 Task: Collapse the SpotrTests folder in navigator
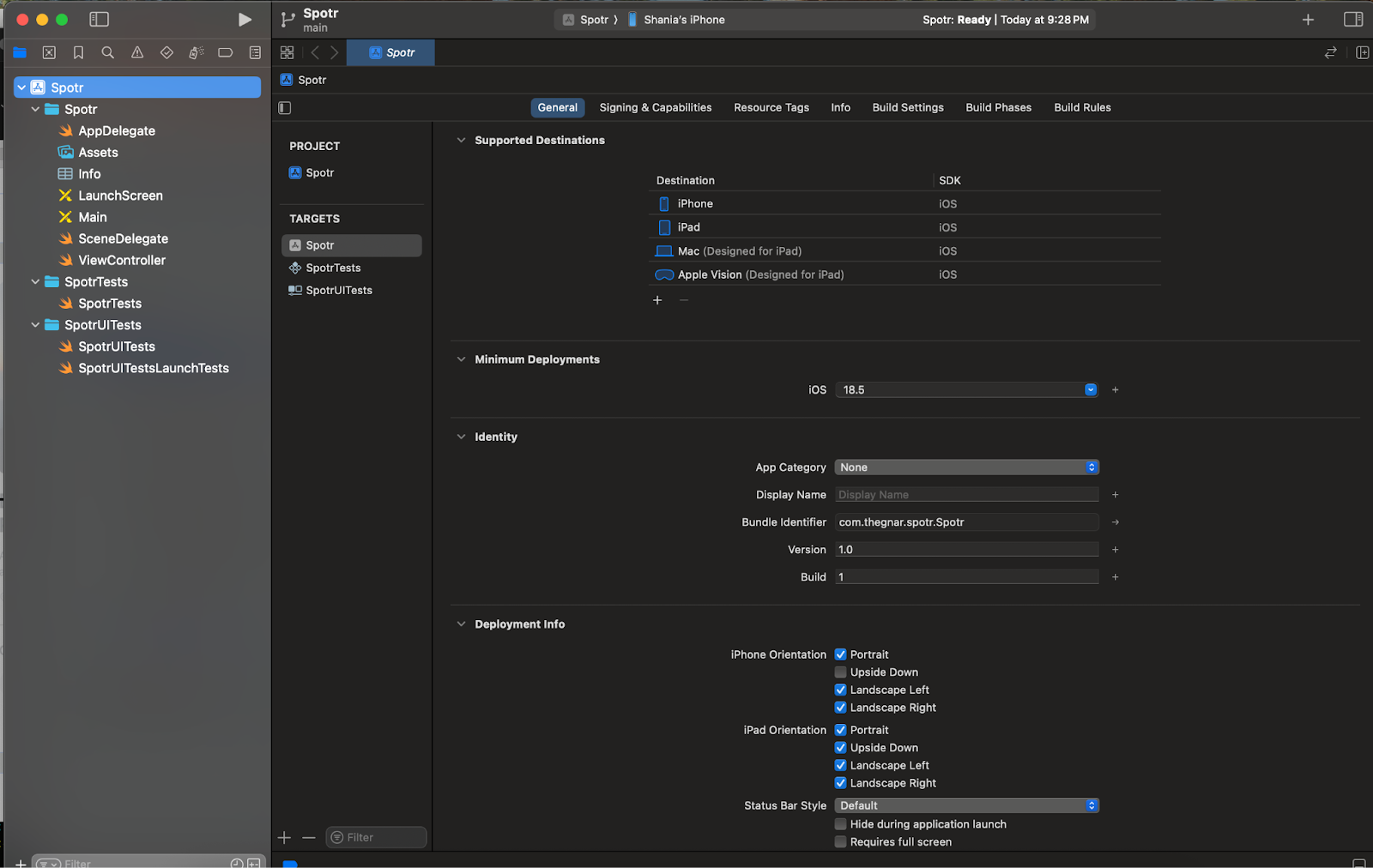[35, 281]
